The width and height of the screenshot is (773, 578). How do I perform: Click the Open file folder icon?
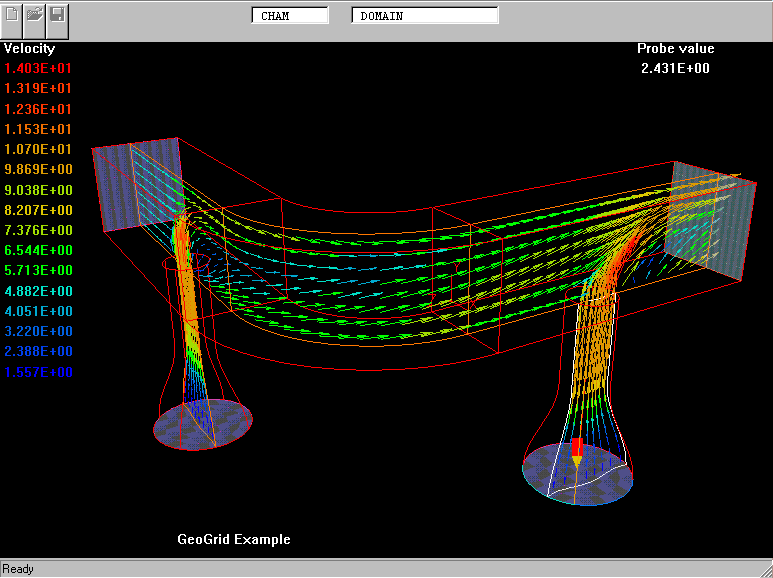(35, 15)
